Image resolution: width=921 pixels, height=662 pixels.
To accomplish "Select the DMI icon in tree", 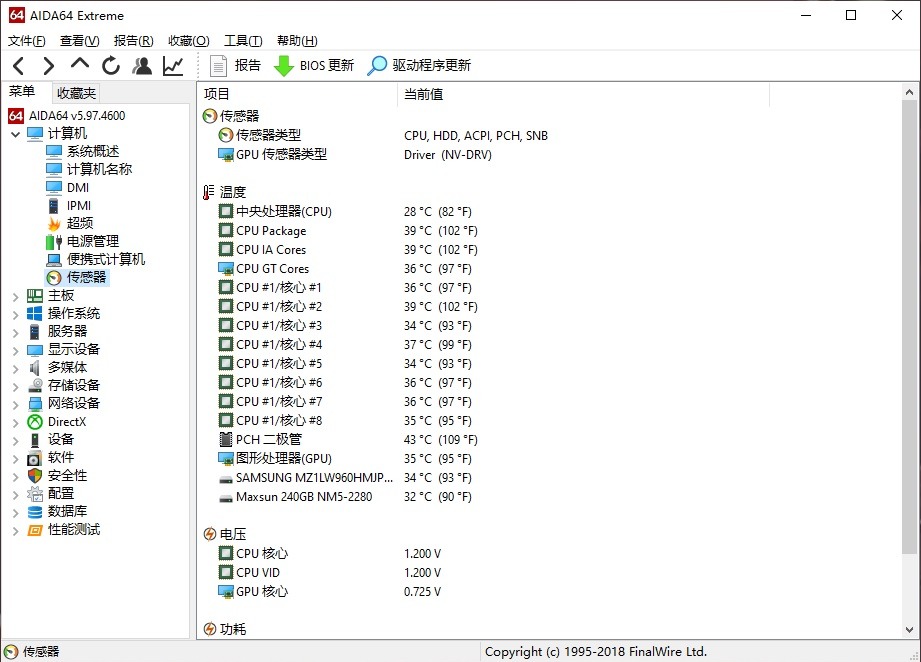I will point(53,187).
